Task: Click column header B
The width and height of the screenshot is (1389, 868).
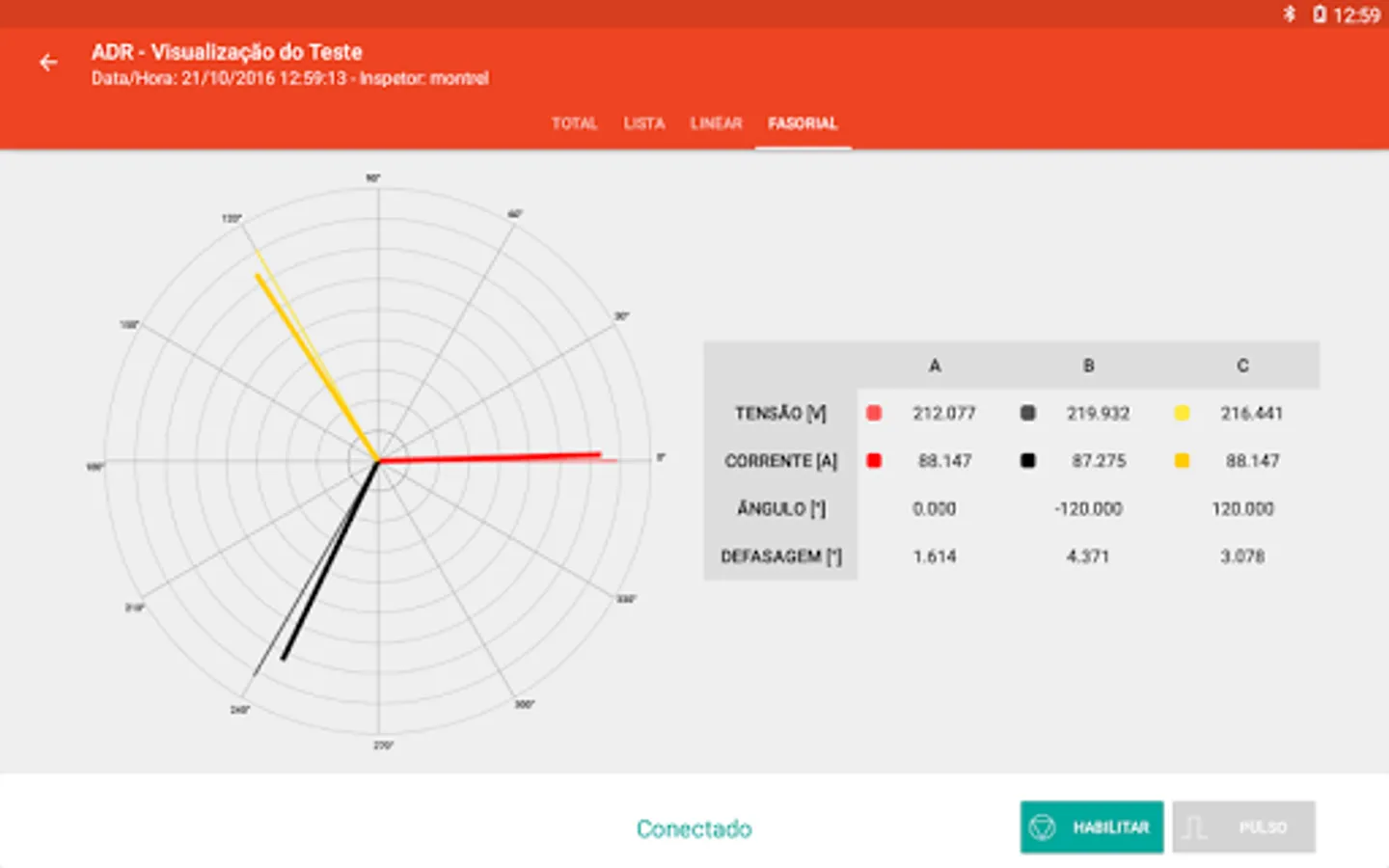Action: [1088, 366]
